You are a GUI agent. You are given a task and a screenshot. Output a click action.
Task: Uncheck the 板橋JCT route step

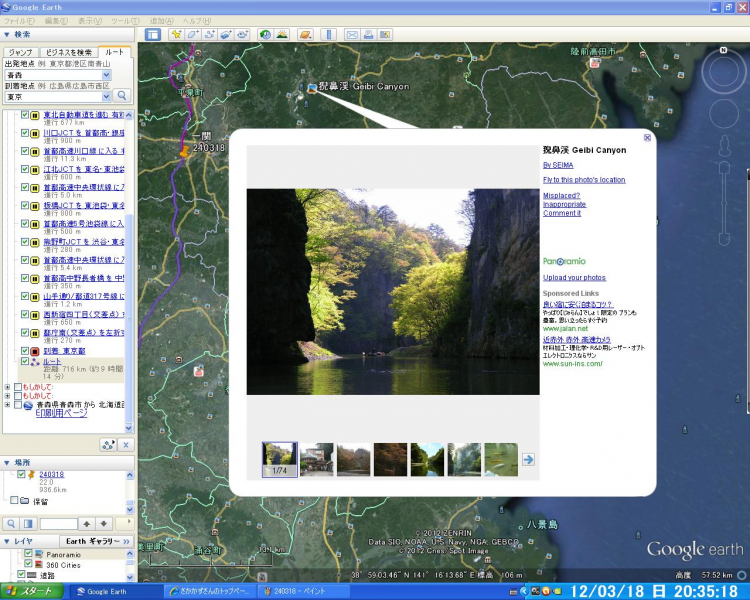tap(25, 206)
